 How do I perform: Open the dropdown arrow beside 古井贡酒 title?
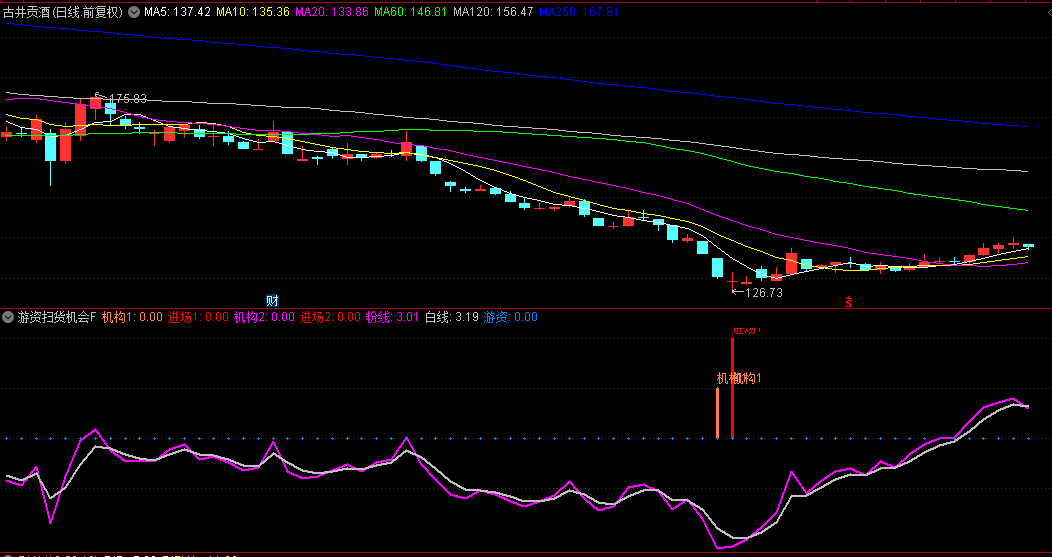(x=134, y=12)
